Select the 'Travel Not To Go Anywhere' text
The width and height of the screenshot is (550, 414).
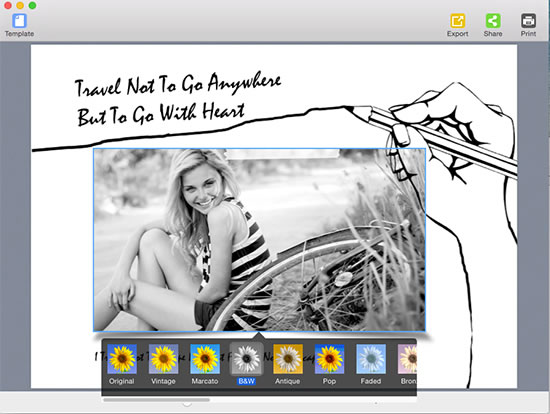tap(178, 84)
